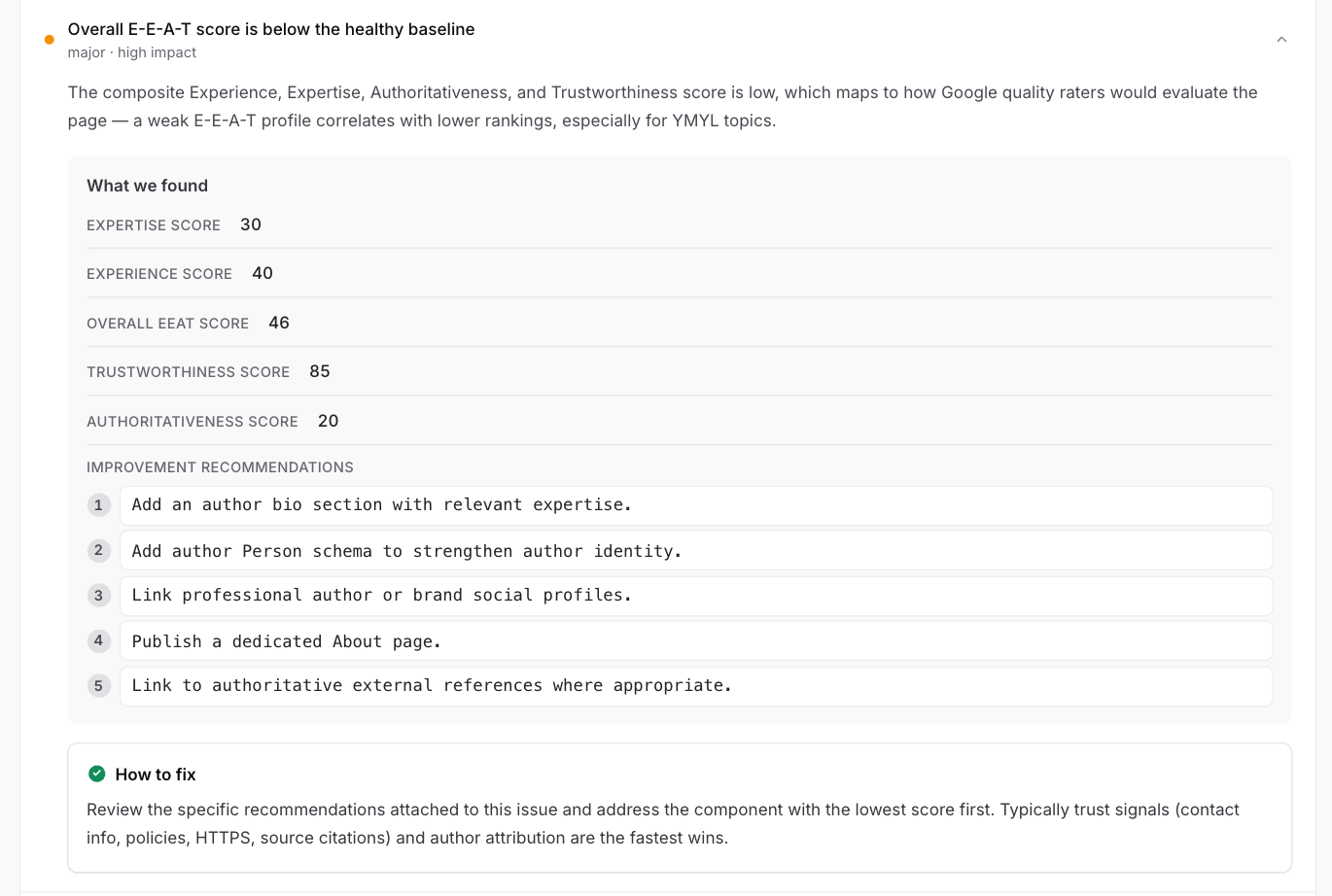
Task: Collapse the E-E-A-T issue chevron
Action: click(x=1281, y=40)
